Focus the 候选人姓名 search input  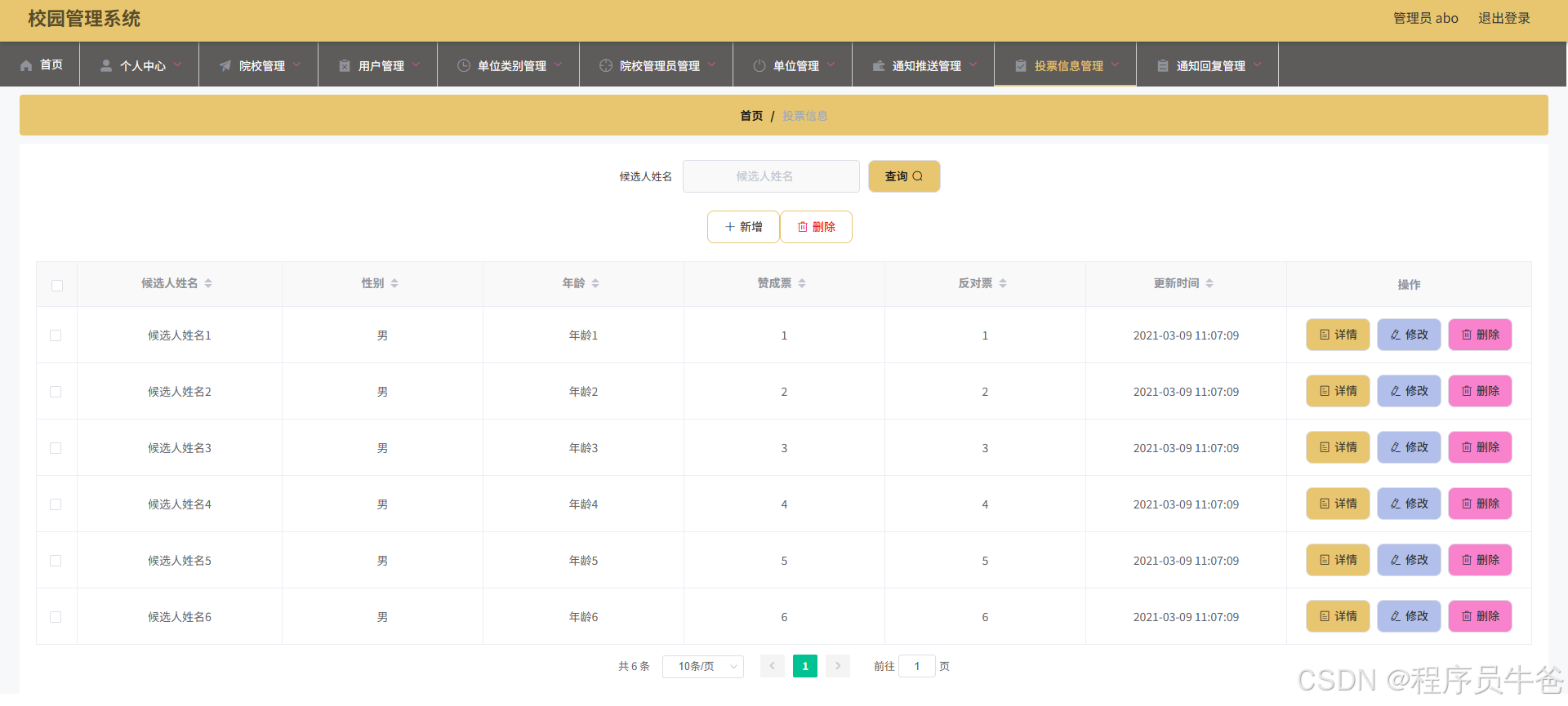coord(771,176)
